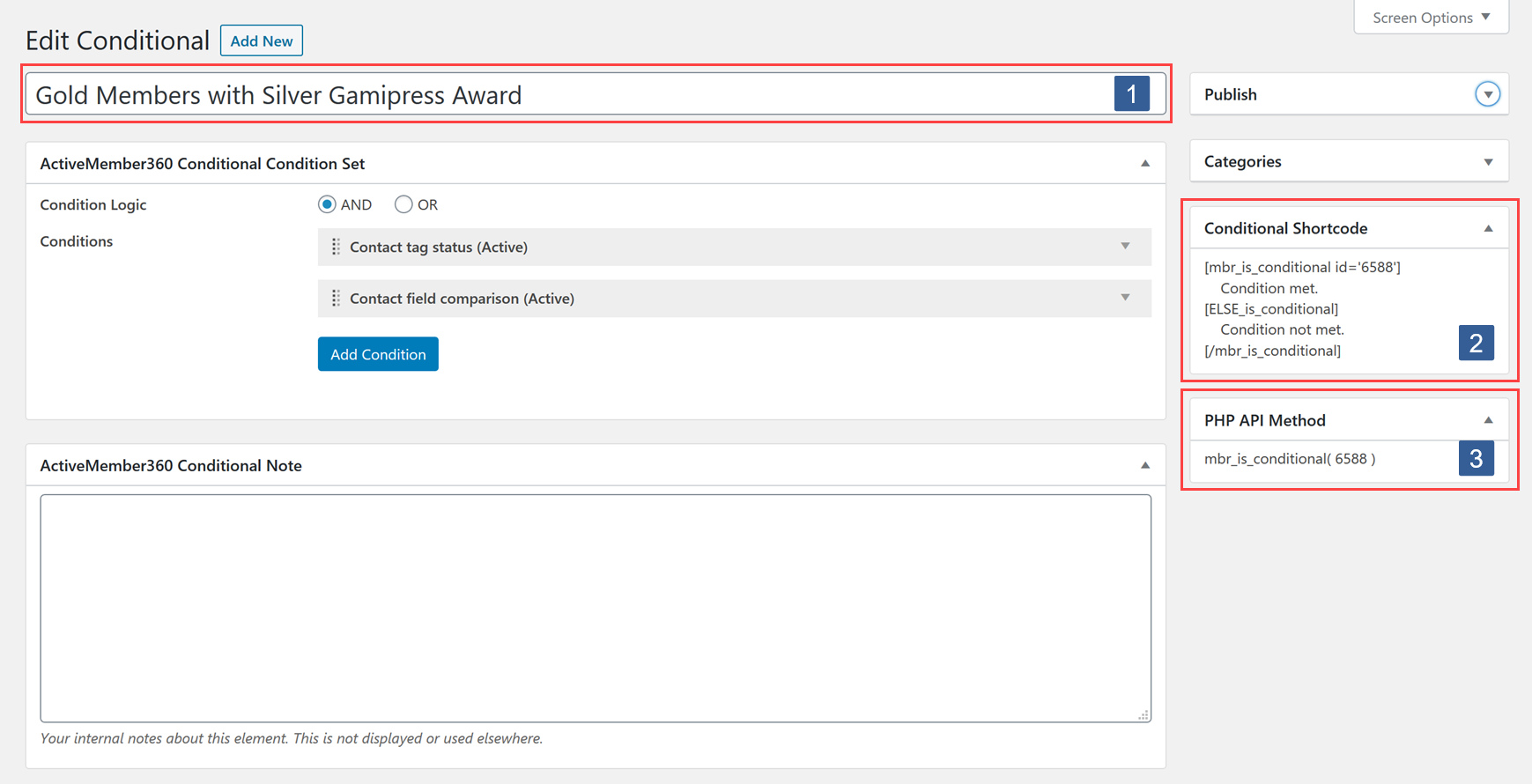
Task: Click inside the Conditional Note textarea
Action: [x=596, y=608]
